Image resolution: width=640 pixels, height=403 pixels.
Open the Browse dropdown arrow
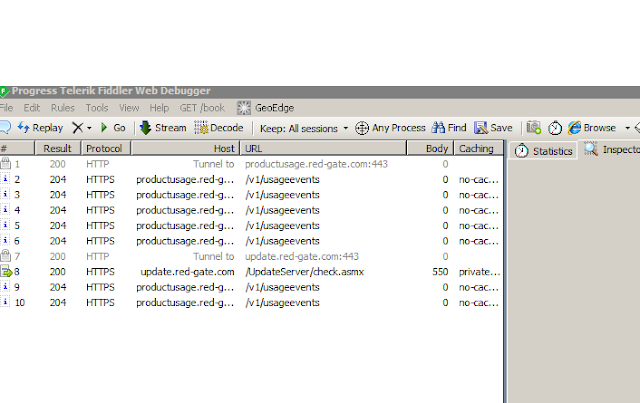point(627,128)
